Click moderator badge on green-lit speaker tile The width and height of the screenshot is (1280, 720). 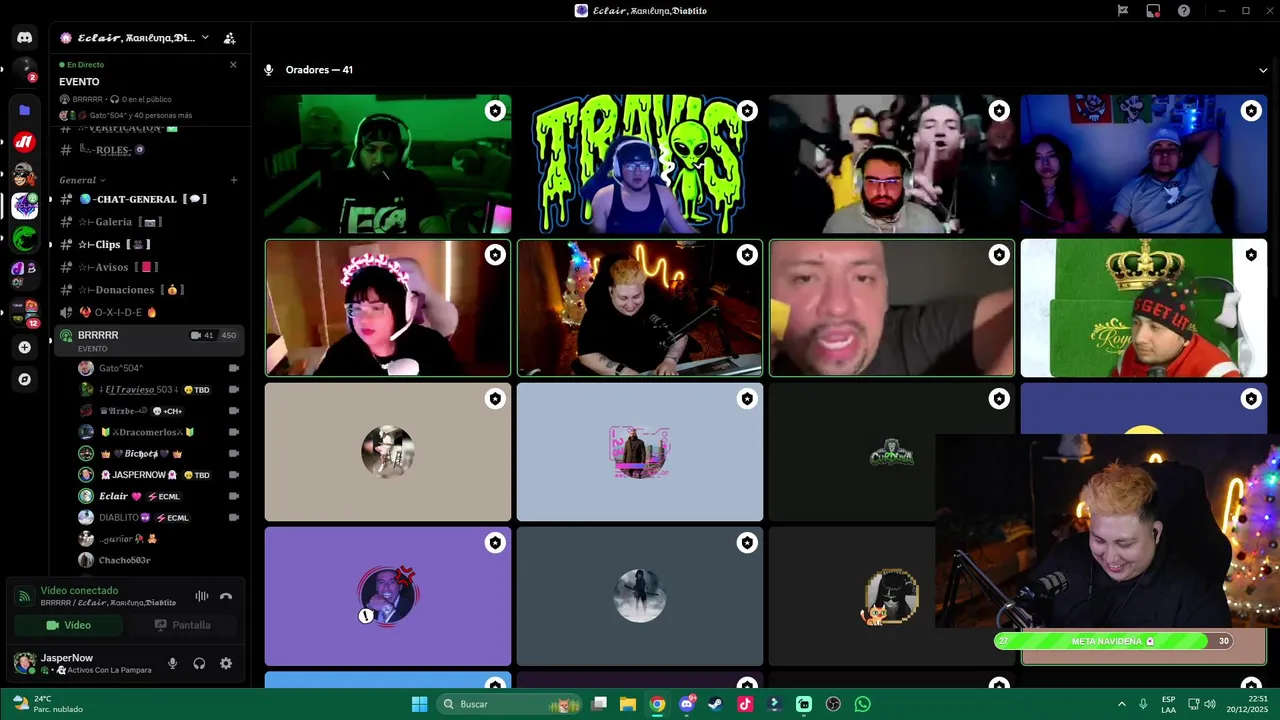click(x=495, y=111)
